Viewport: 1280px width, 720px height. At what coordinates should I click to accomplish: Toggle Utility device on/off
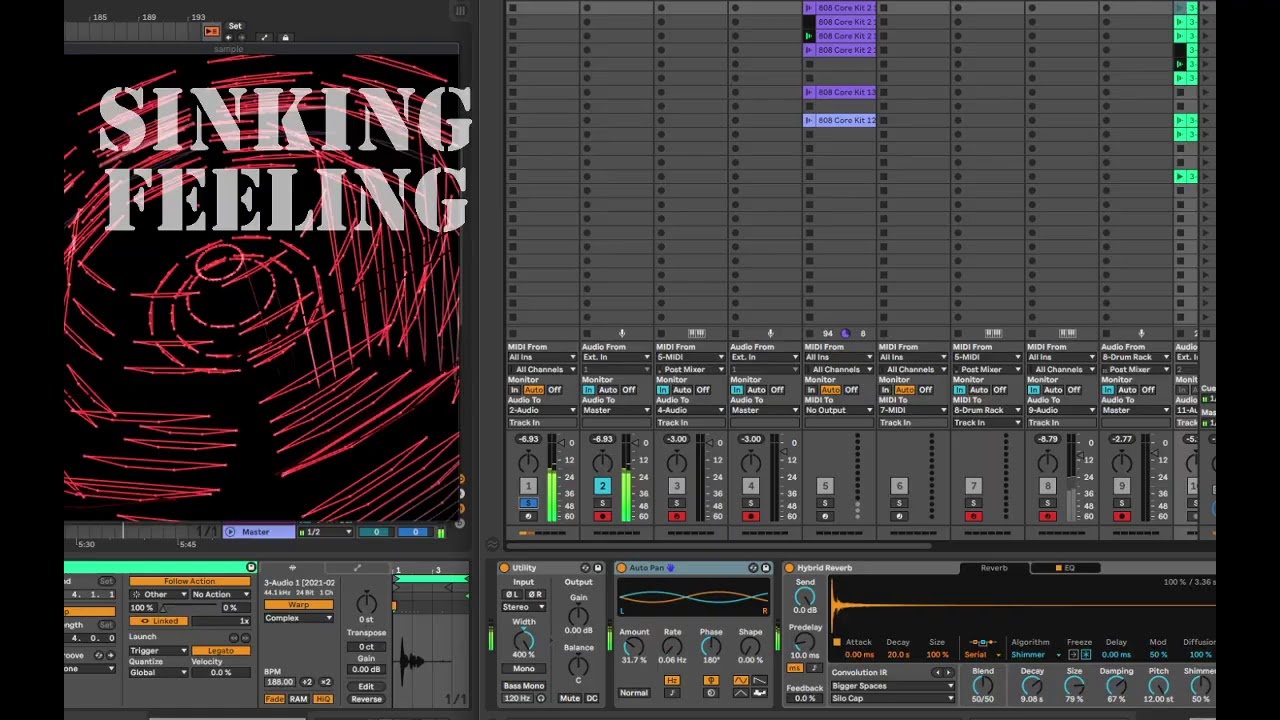pos(505,568)
